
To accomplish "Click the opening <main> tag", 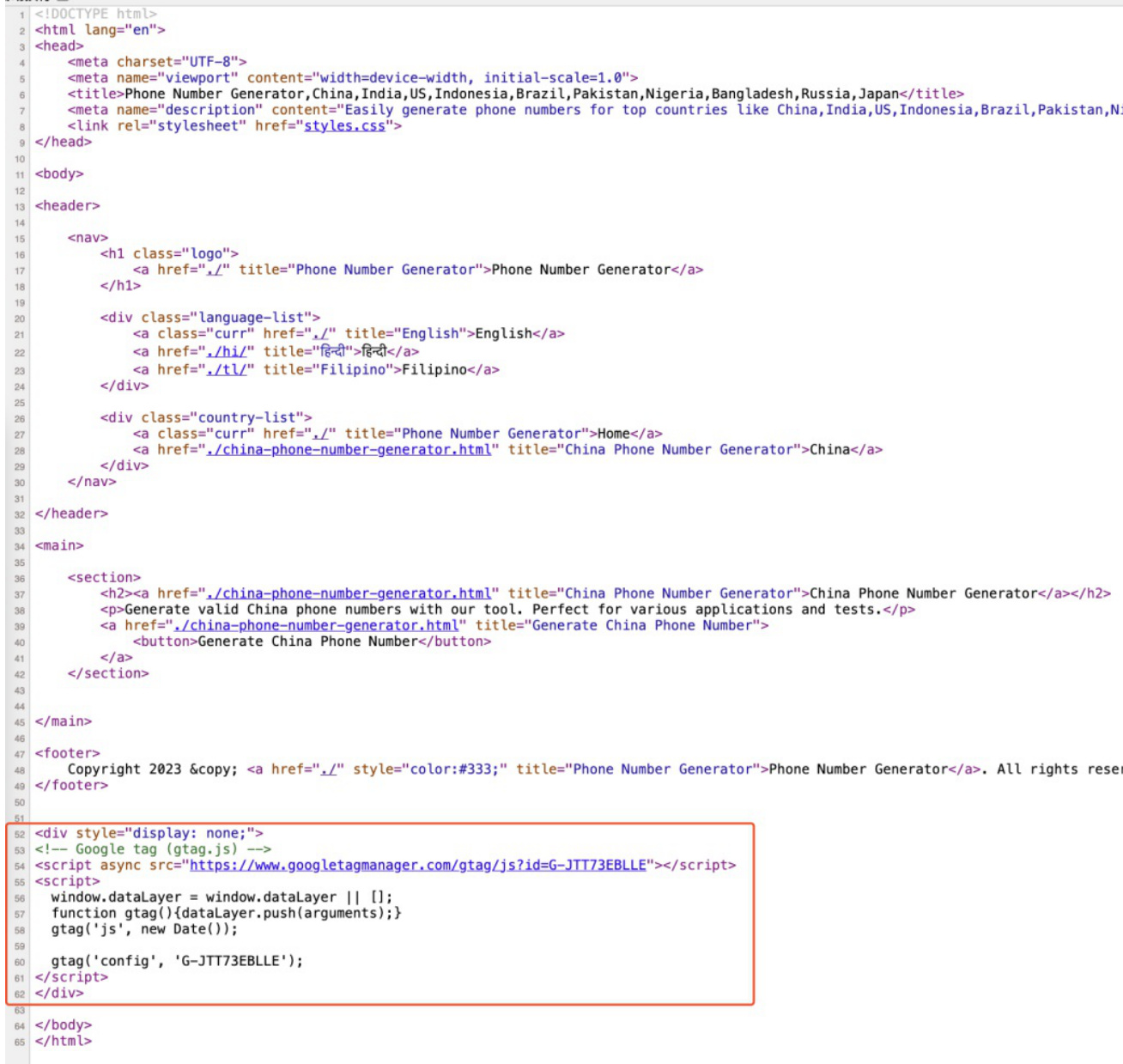I will point(59,545).
